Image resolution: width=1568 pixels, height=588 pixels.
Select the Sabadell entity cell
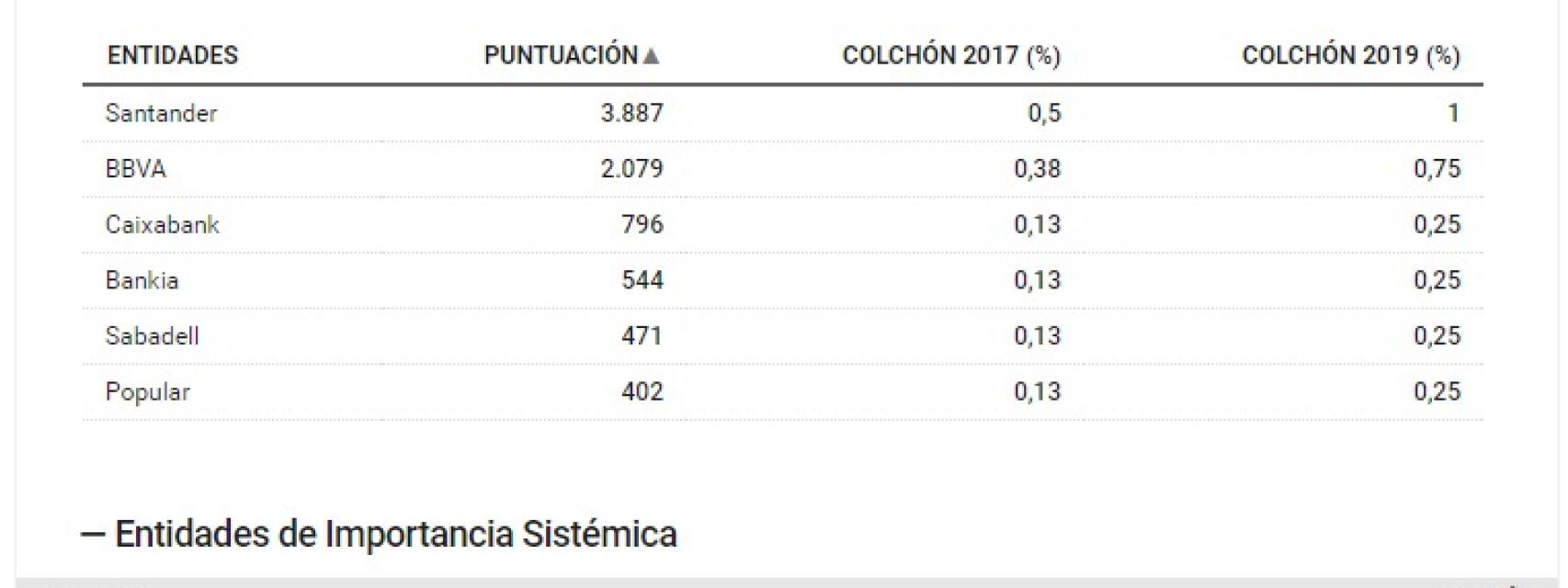tap(152, 335)
